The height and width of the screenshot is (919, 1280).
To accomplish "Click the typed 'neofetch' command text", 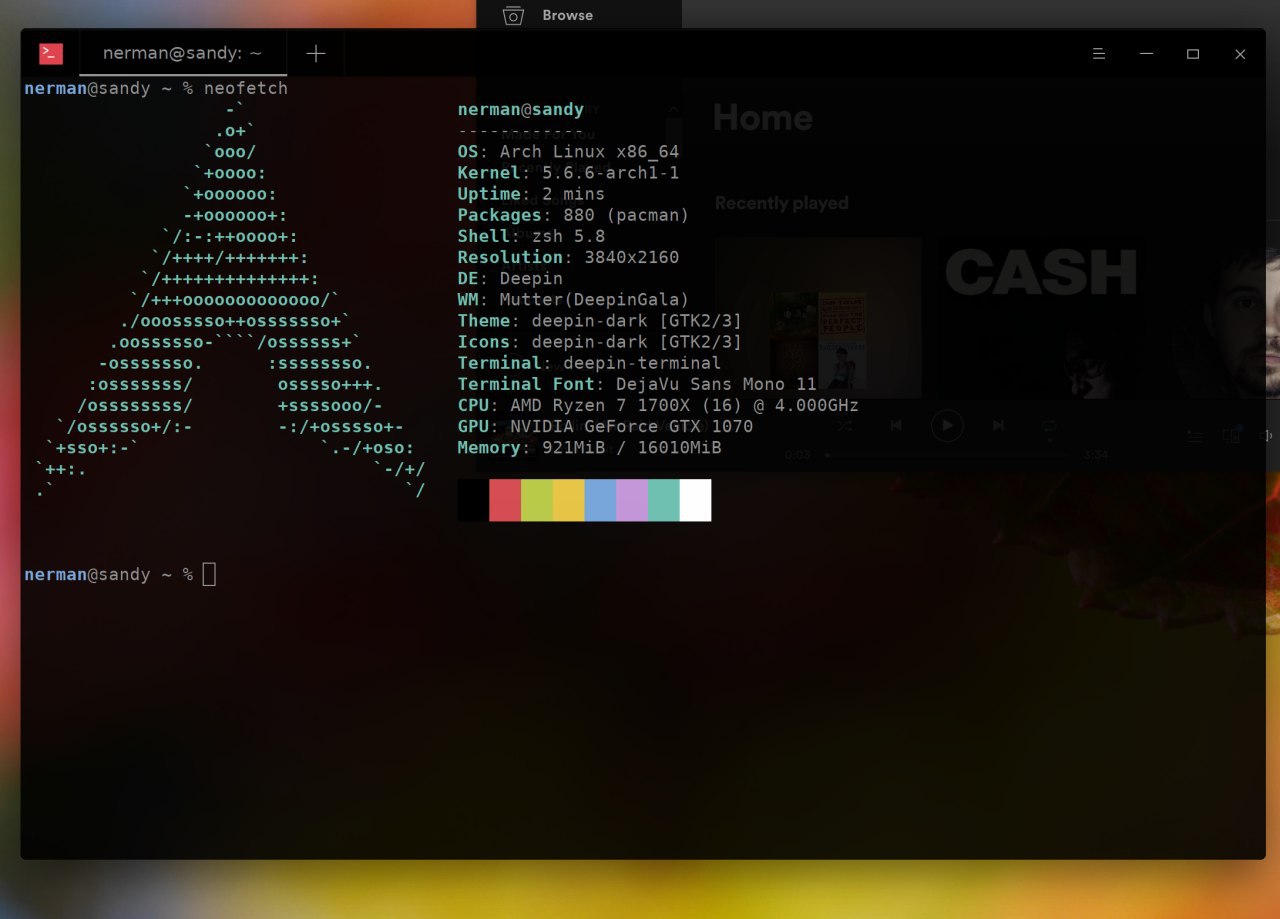I will click(246, 88).
